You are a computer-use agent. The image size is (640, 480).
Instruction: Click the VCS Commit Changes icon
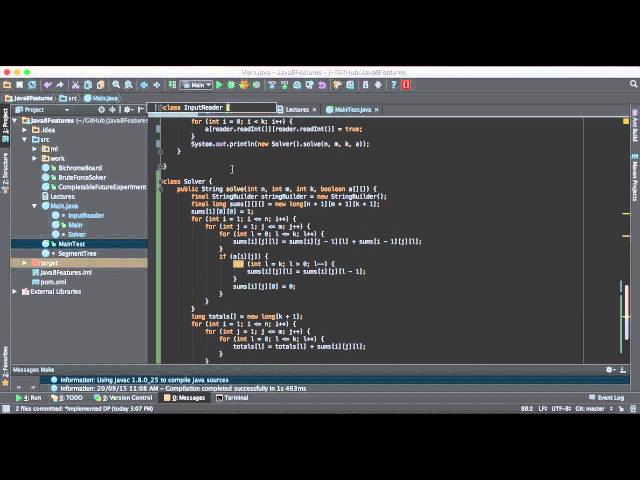coord(284,85)
